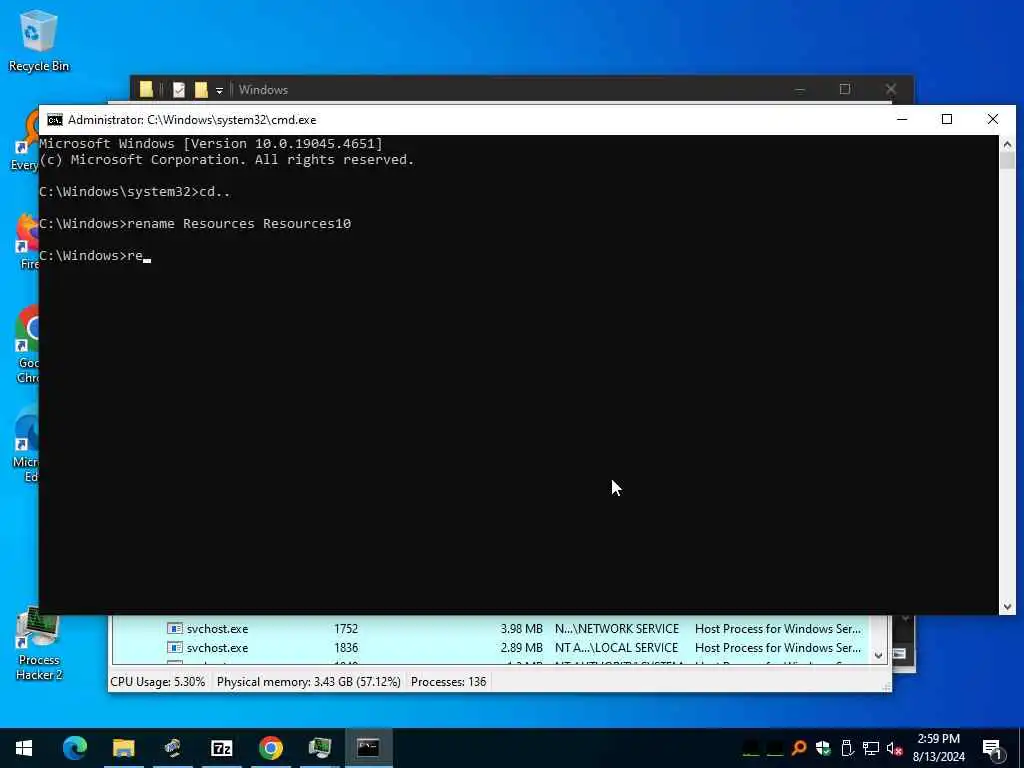Image resolution: width=1024 pixels, height=768 pixels.
Task: Click Process Hacker list scrollbar down arrow
Action: [878, 655]
